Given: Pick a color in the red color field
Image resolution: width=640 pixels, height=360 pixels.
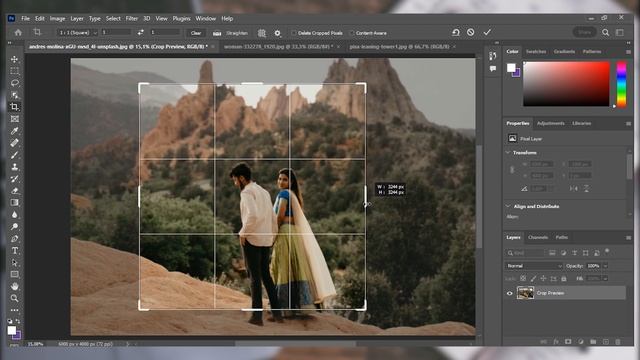Looking at the screenshot, I should (x=566, y=84).
